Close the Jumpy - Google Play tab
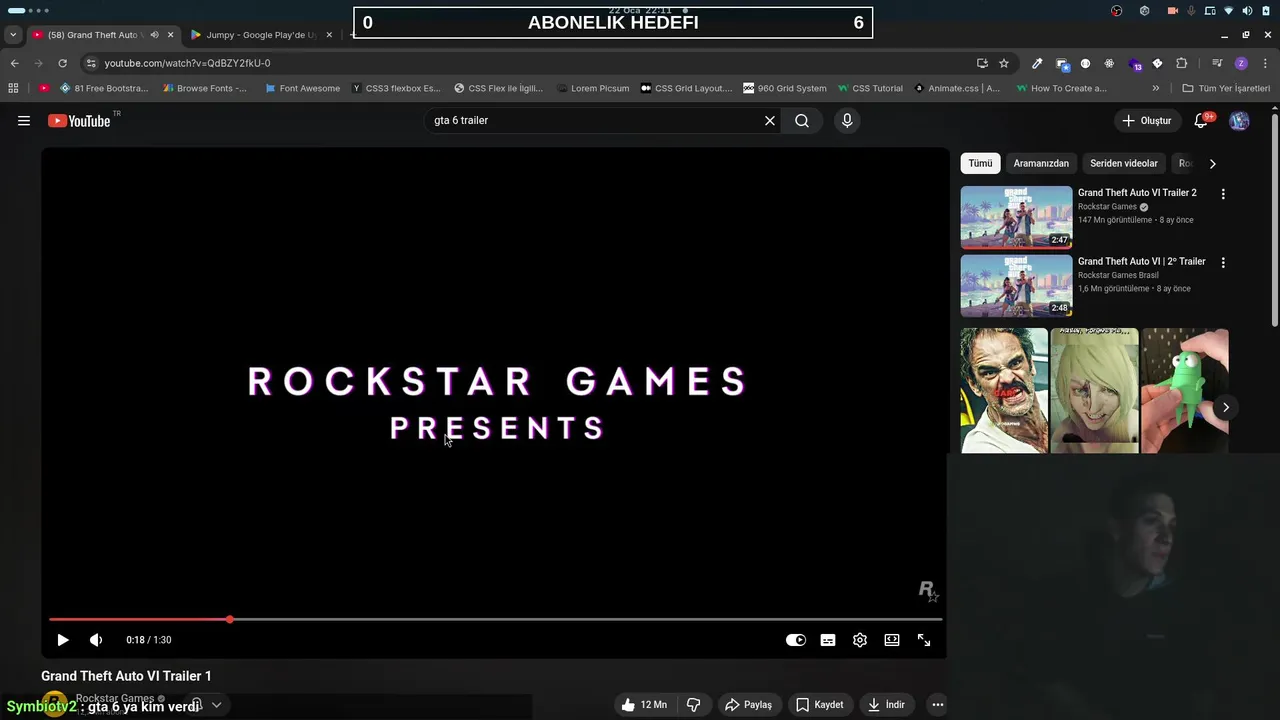Viewport: 1280px width, 720px height. [329, 35]
